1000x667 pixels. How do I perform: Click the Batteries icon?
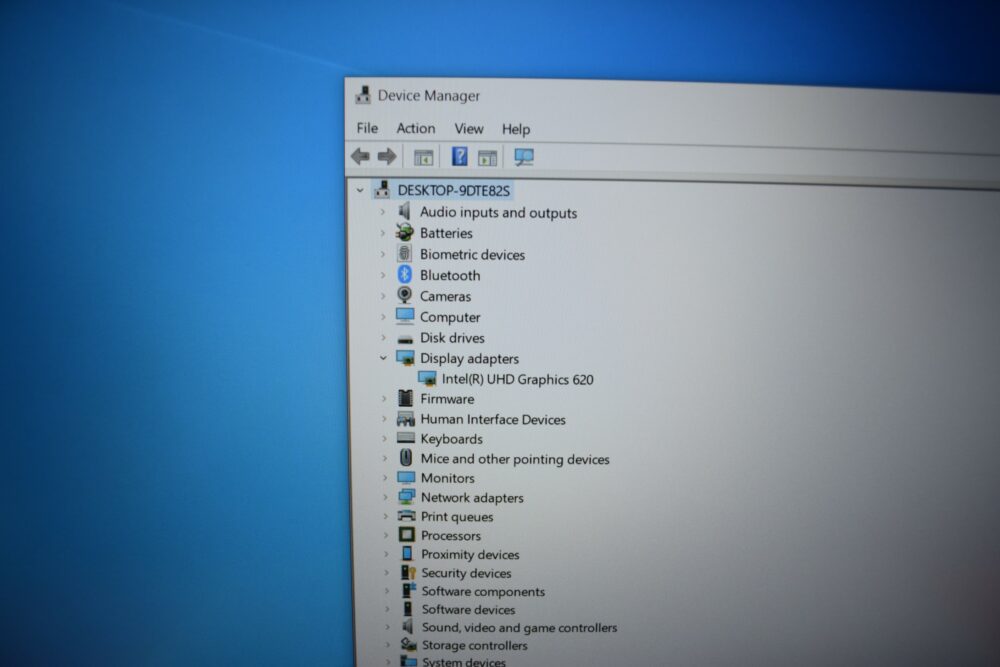(404, 232)
